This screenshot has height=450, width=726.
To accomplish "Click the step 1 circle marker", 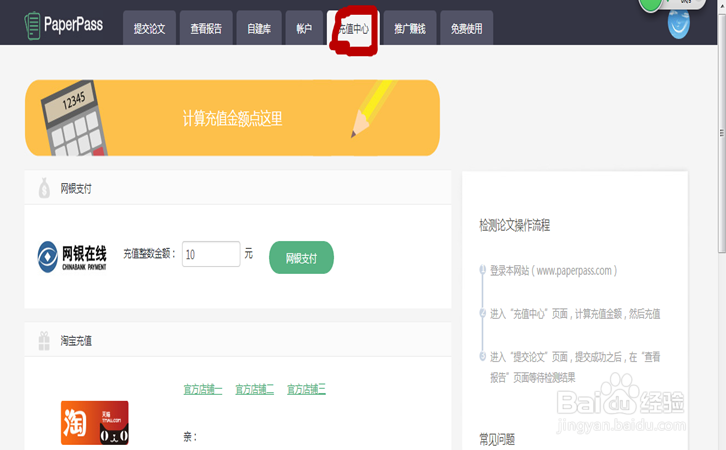I will pyautogui.click(x=482, y=269).
